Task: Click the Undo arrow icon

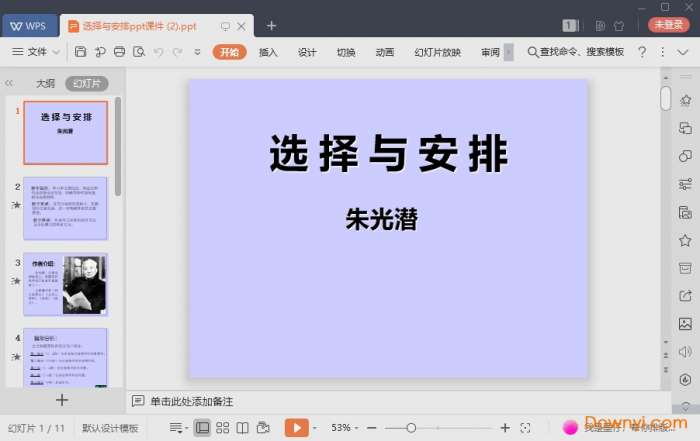Action: coord(158,52)
